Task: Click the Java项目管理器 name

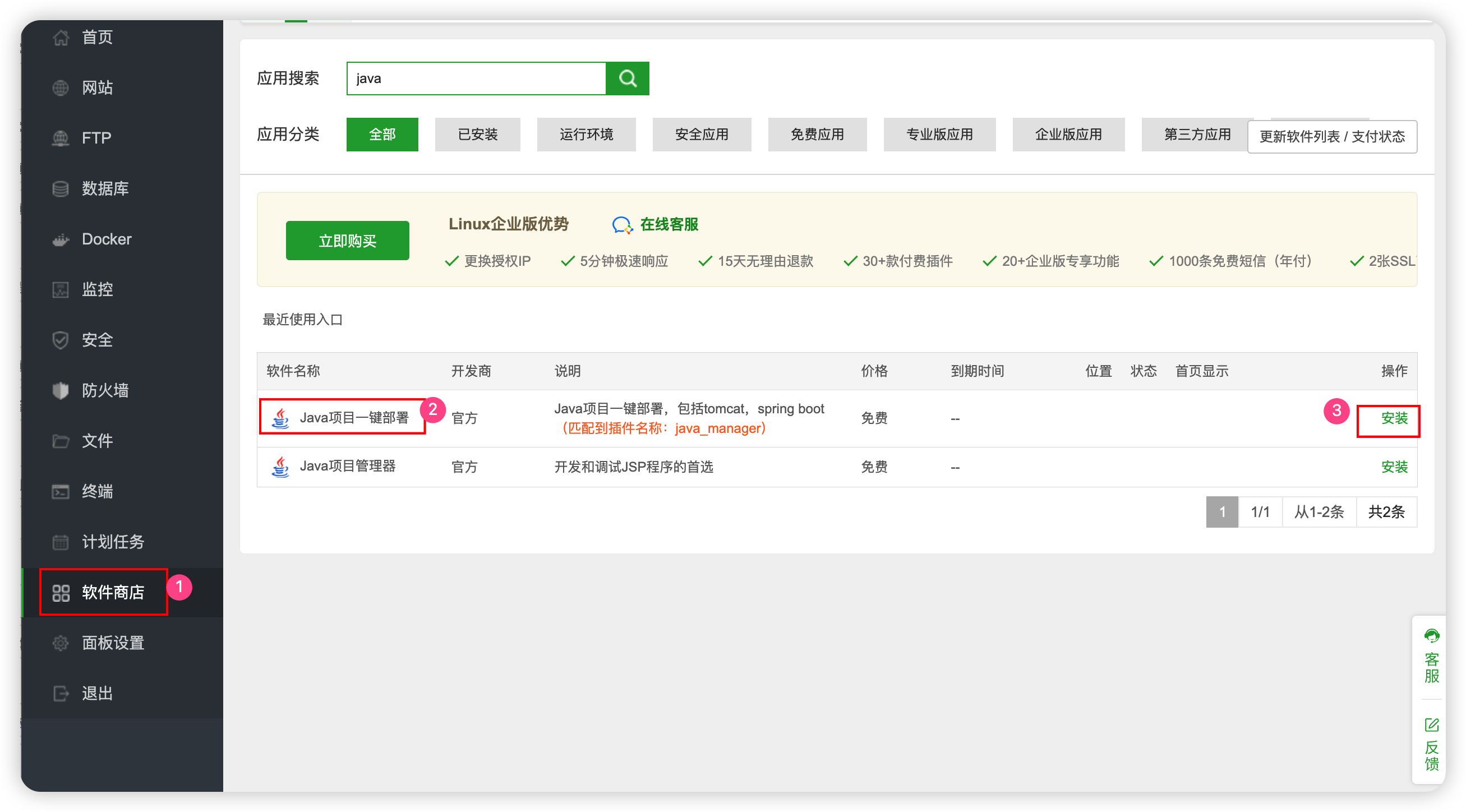Action: (x=348, y=467)
